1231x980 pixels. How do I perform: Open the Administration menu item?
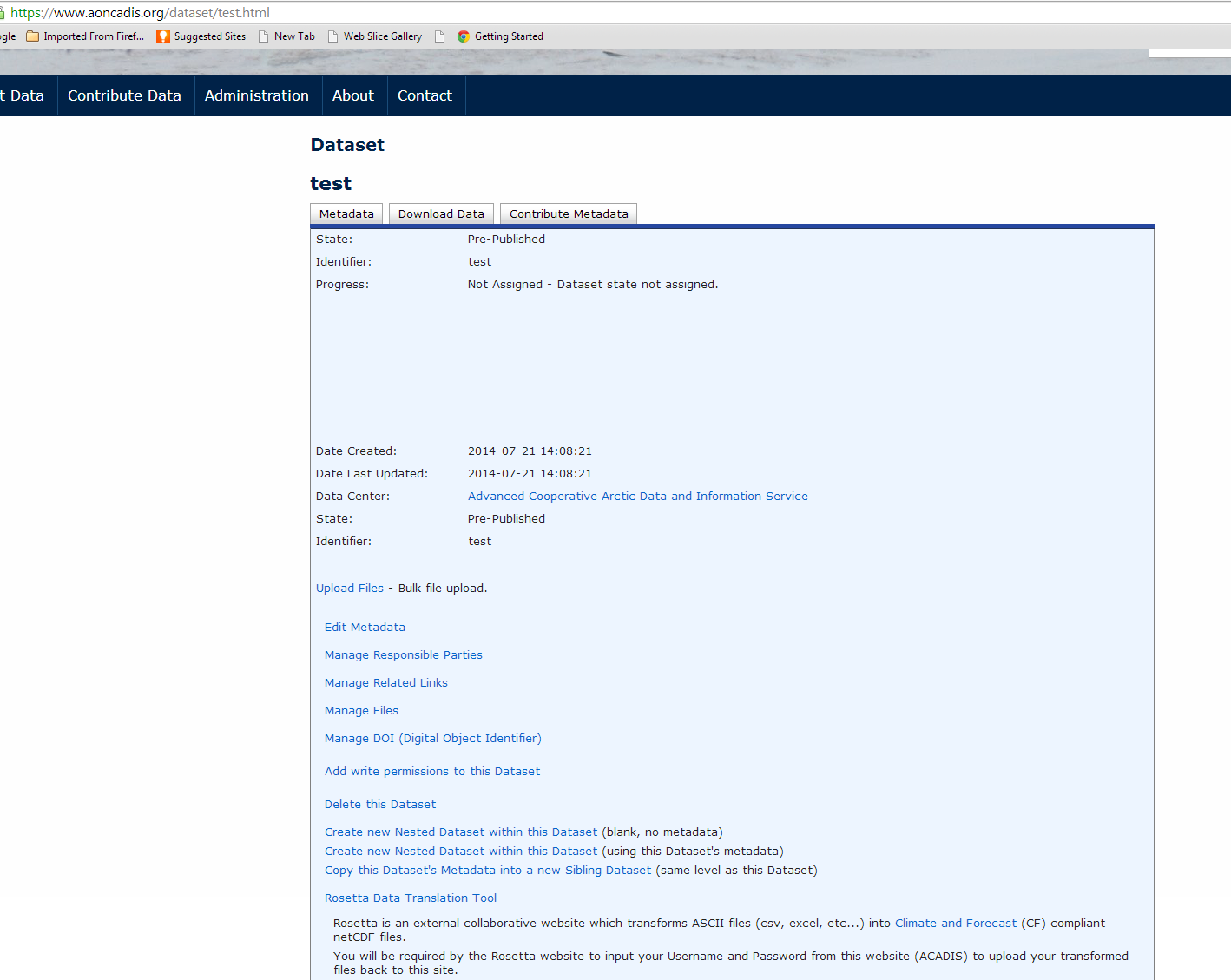[257, 95]
